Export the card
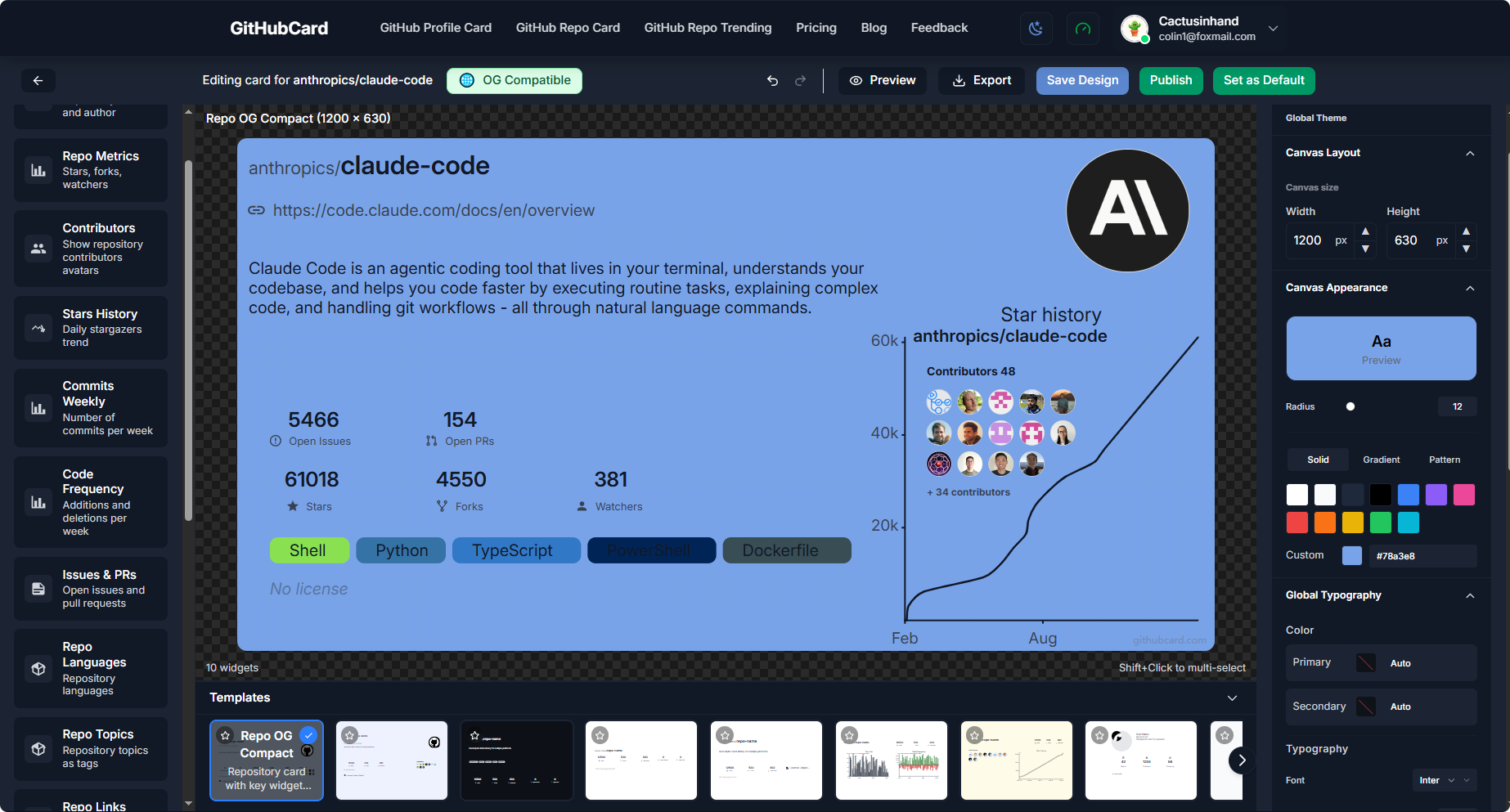This screenshot has width=1510, height=812. coord(982,80)
